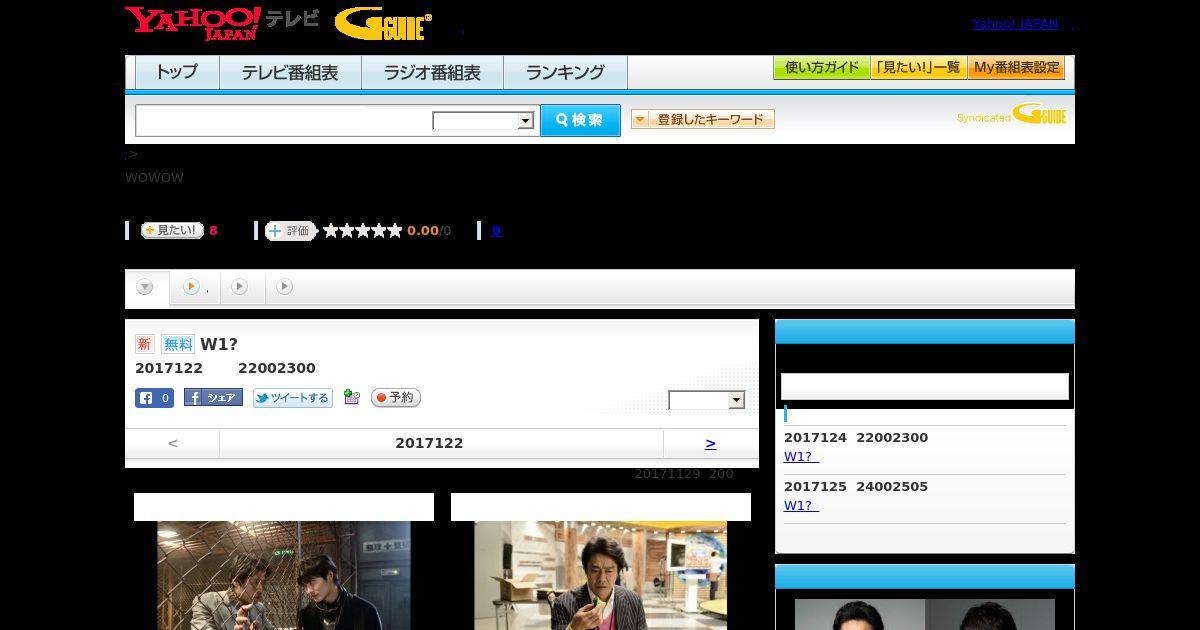Open My番組表設定

click(1016, 68)
